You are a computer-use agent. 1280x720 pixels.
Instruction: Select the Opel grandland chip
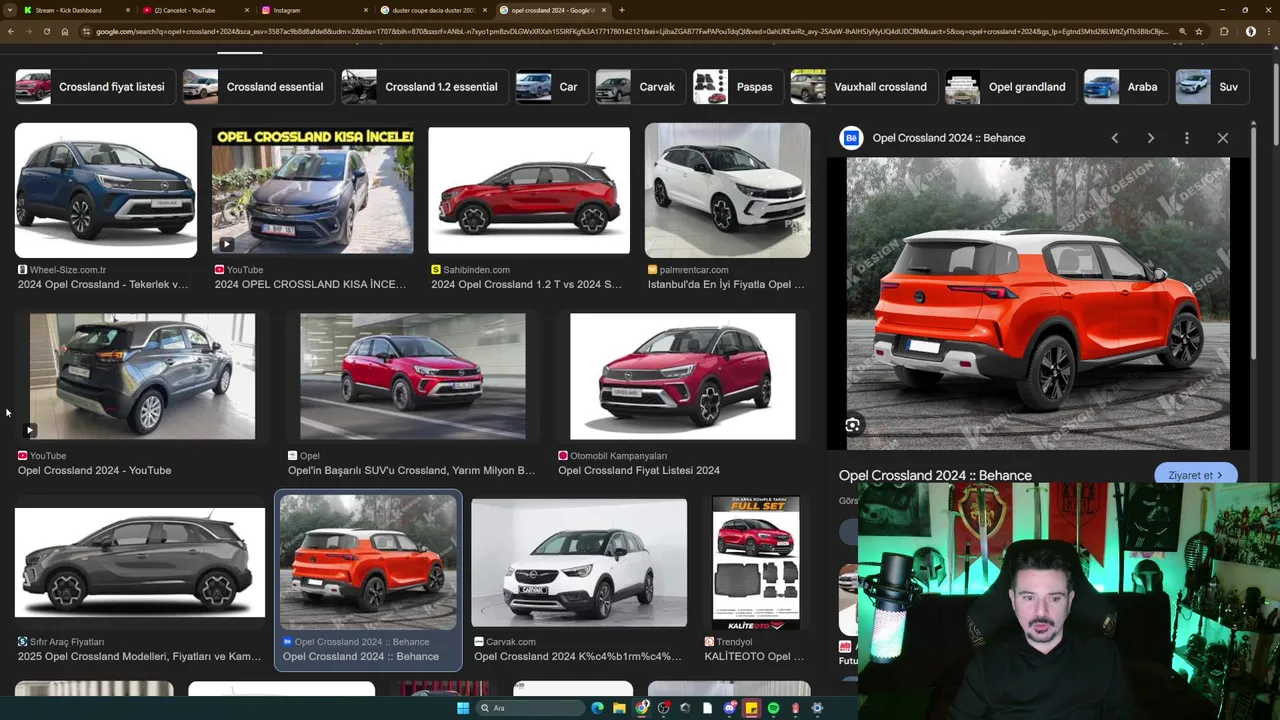(1011, 87)
